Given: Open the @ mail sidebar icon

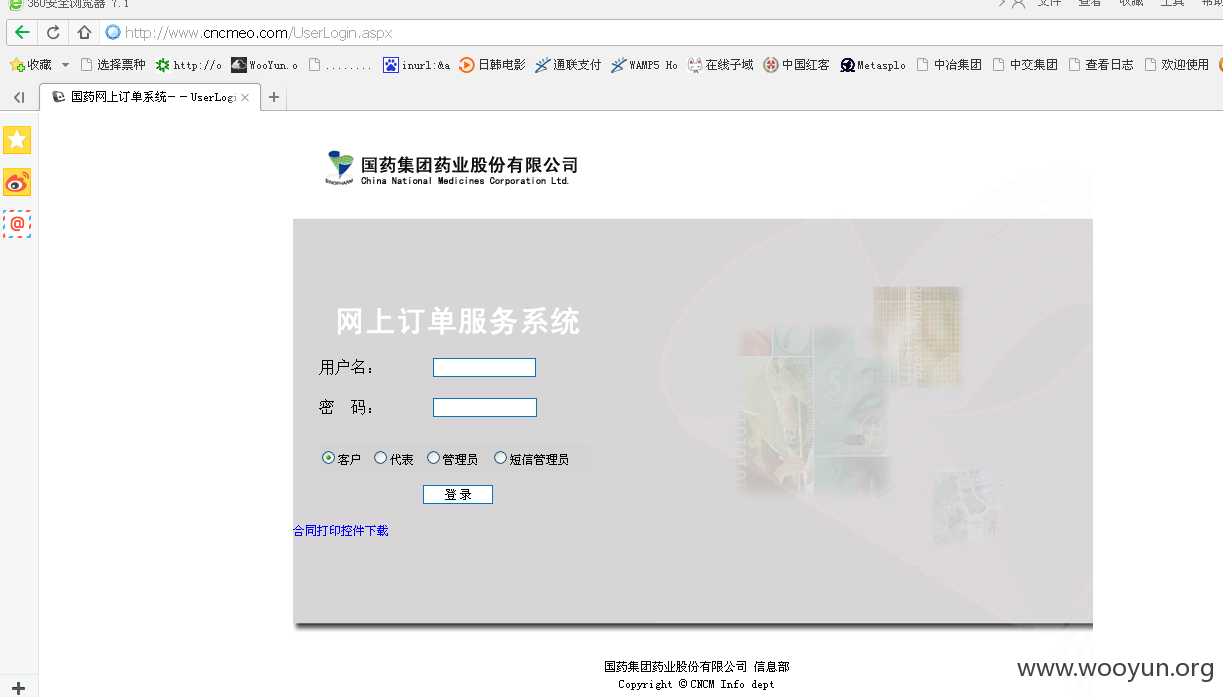Looking at the screenshot, I should point(17,224).
